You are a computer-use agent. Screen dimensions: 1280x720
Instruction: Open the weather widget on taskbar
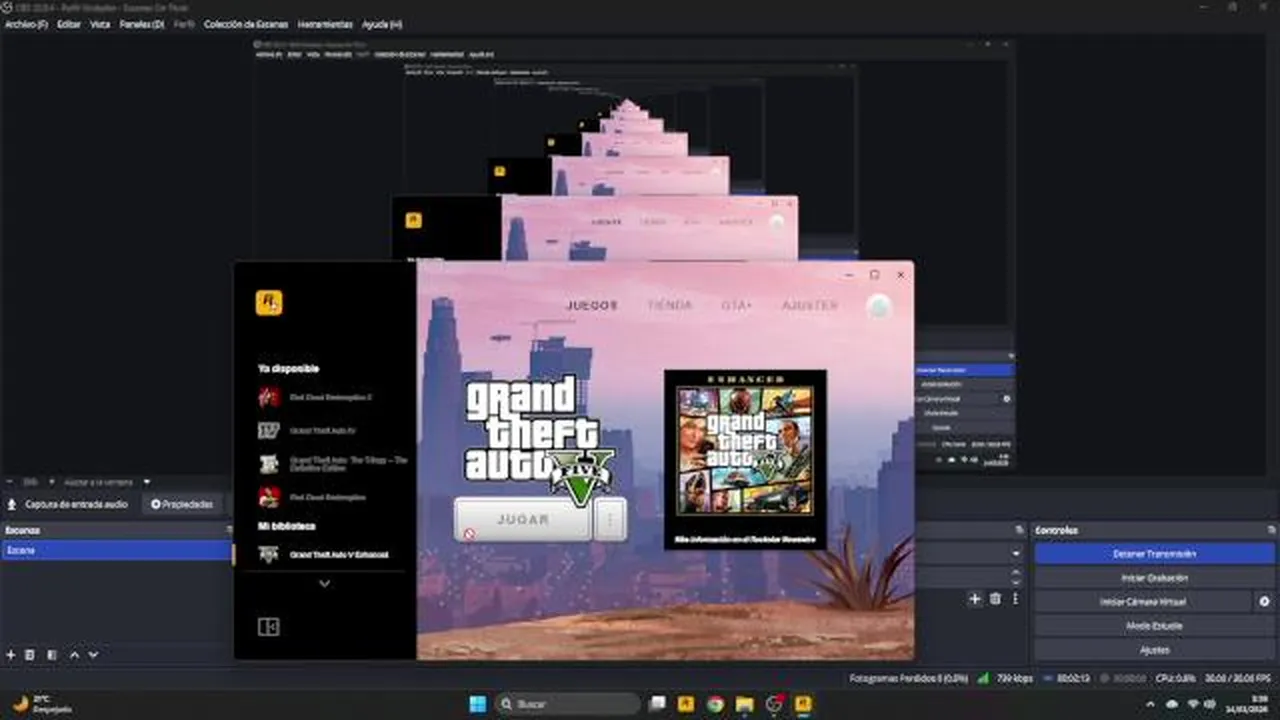[42, 704]
